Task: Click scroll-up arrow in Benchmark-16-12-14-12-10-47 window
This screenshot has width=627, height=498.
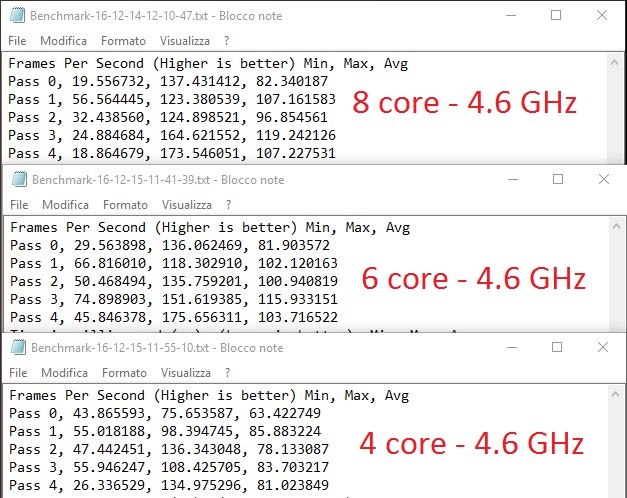Action: click(615, 62)
